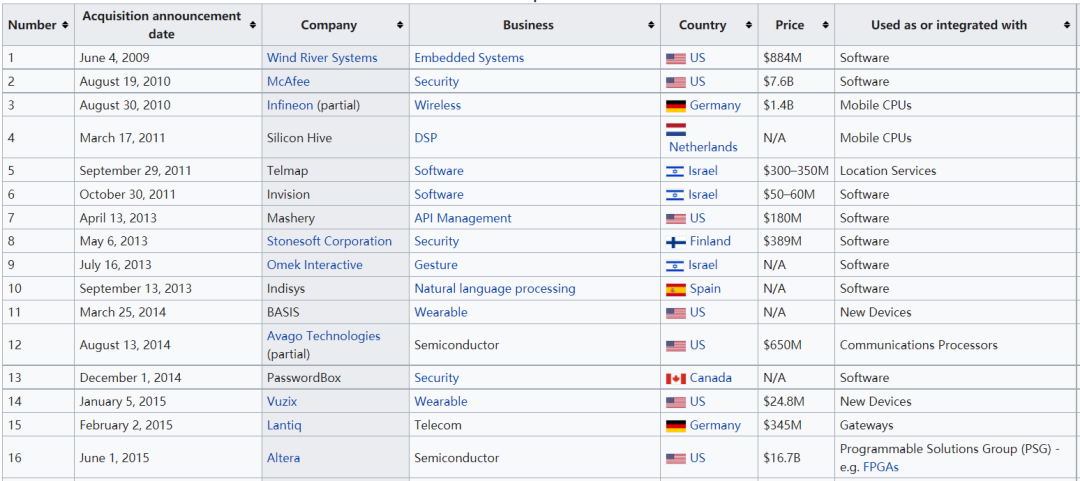Screen dimensions: 1080x481
Task: Click the Finland flag icon
Action: tap(676, 242)
